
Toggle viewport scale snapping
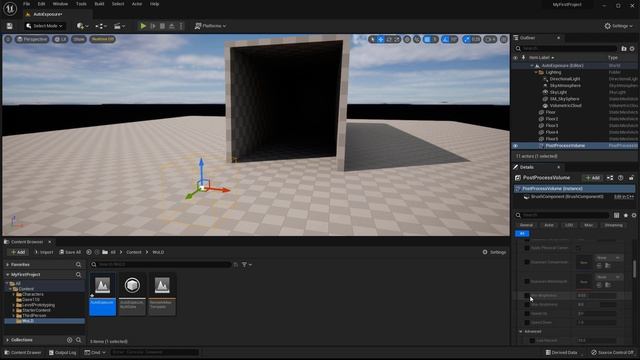tap(467, 39)
